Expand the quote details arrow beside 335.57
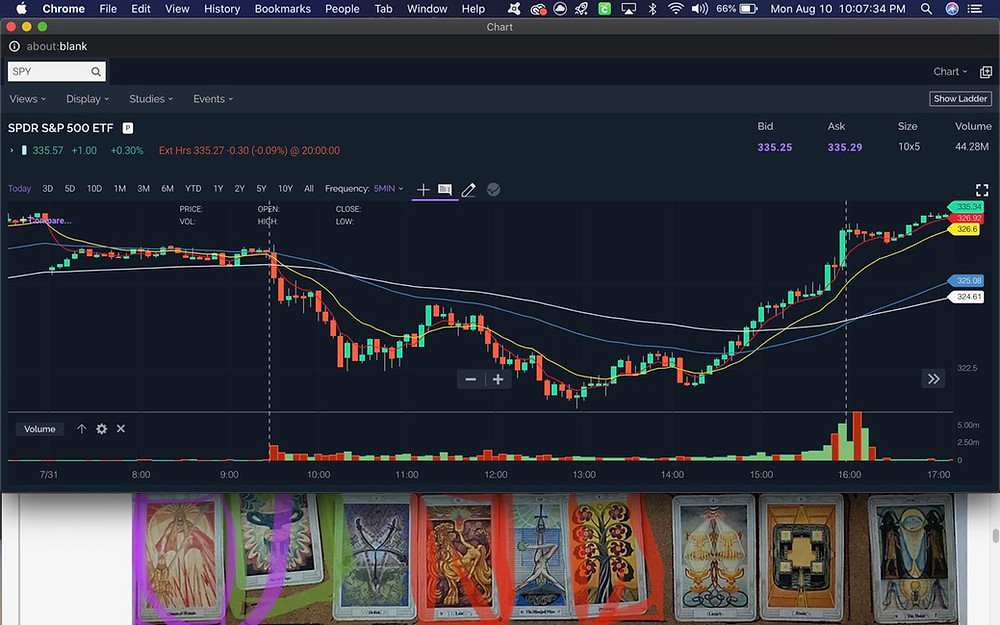Image resolution: width=1000 pixels, height=625 pixels. [x=11, y=151]
